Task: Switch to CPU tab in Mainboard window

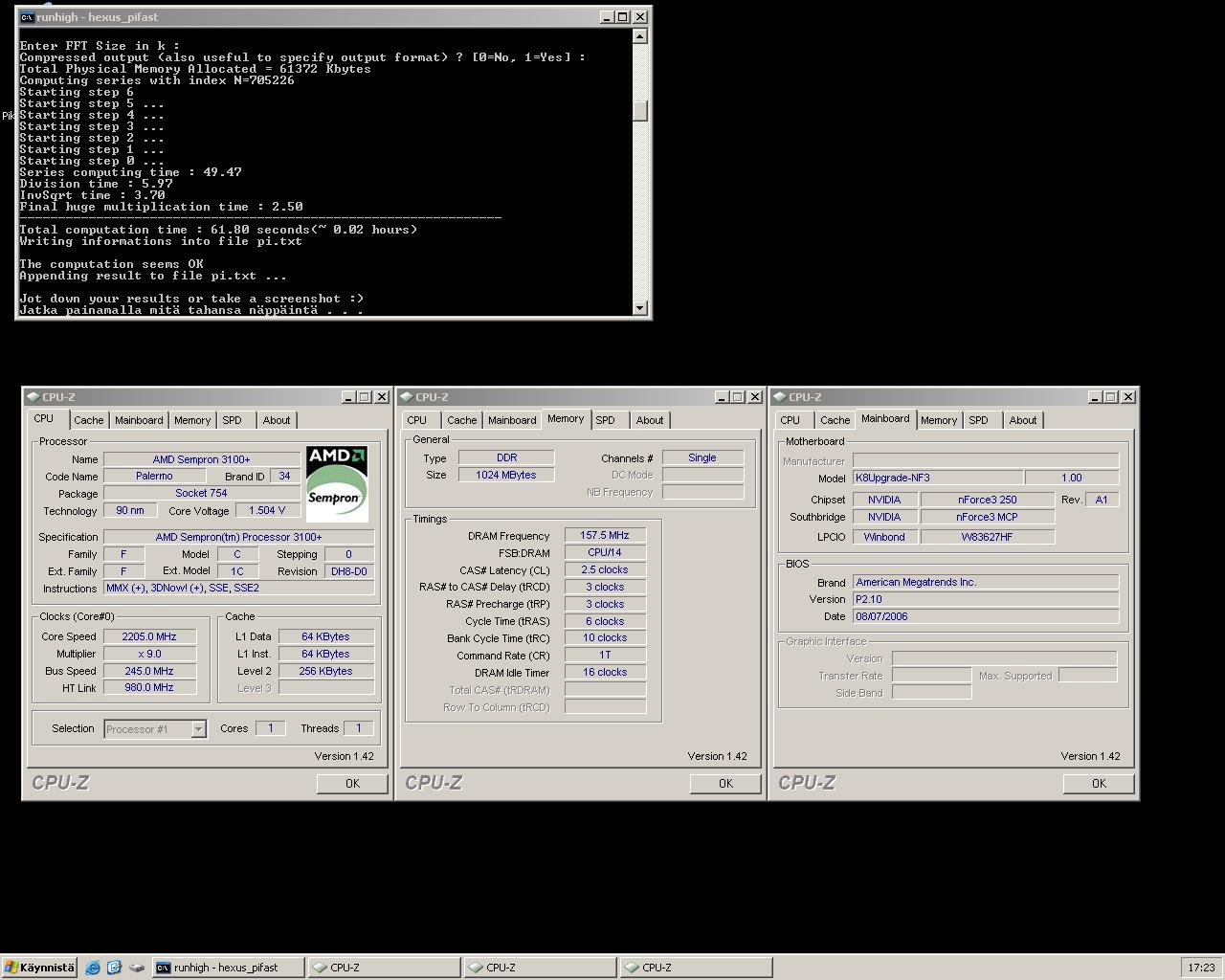Action: pos(791,420)
